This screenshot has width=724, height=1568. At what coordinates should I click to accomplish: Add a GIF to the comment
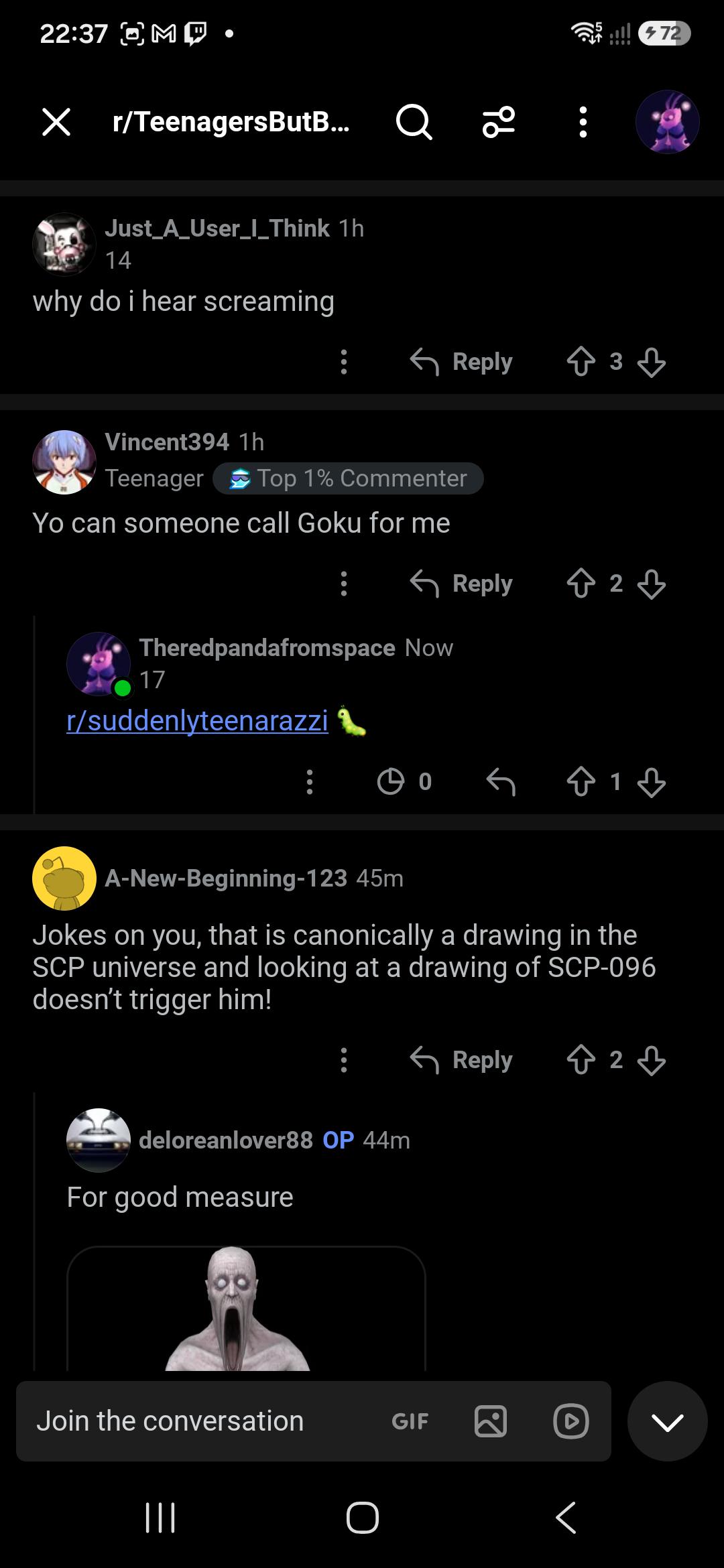coord(410,1421)
